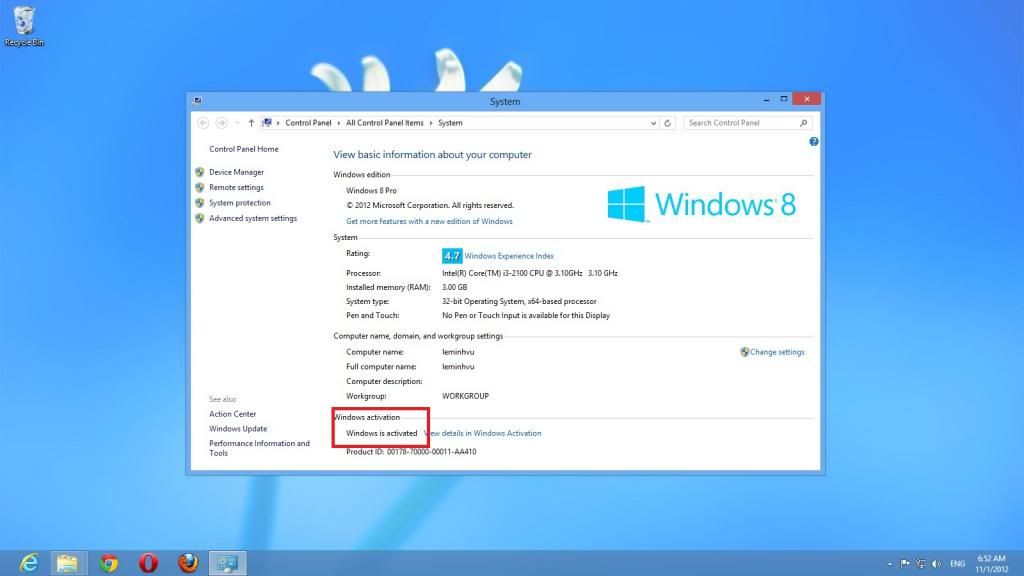Open the taskbar clock and date

coord(991,564)
